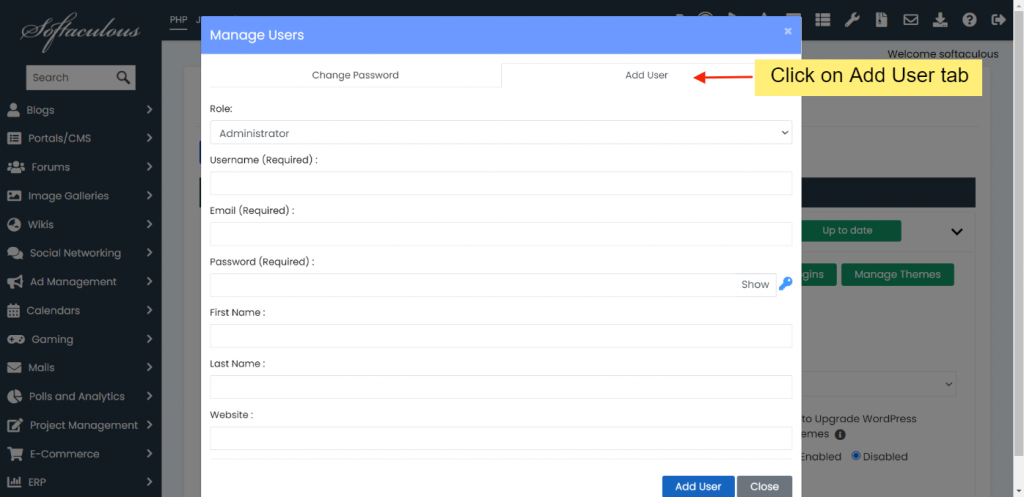Expand the Wikis category chevron
The image size is (1024, 497).
pyautogui.click(x=150, y=225)
